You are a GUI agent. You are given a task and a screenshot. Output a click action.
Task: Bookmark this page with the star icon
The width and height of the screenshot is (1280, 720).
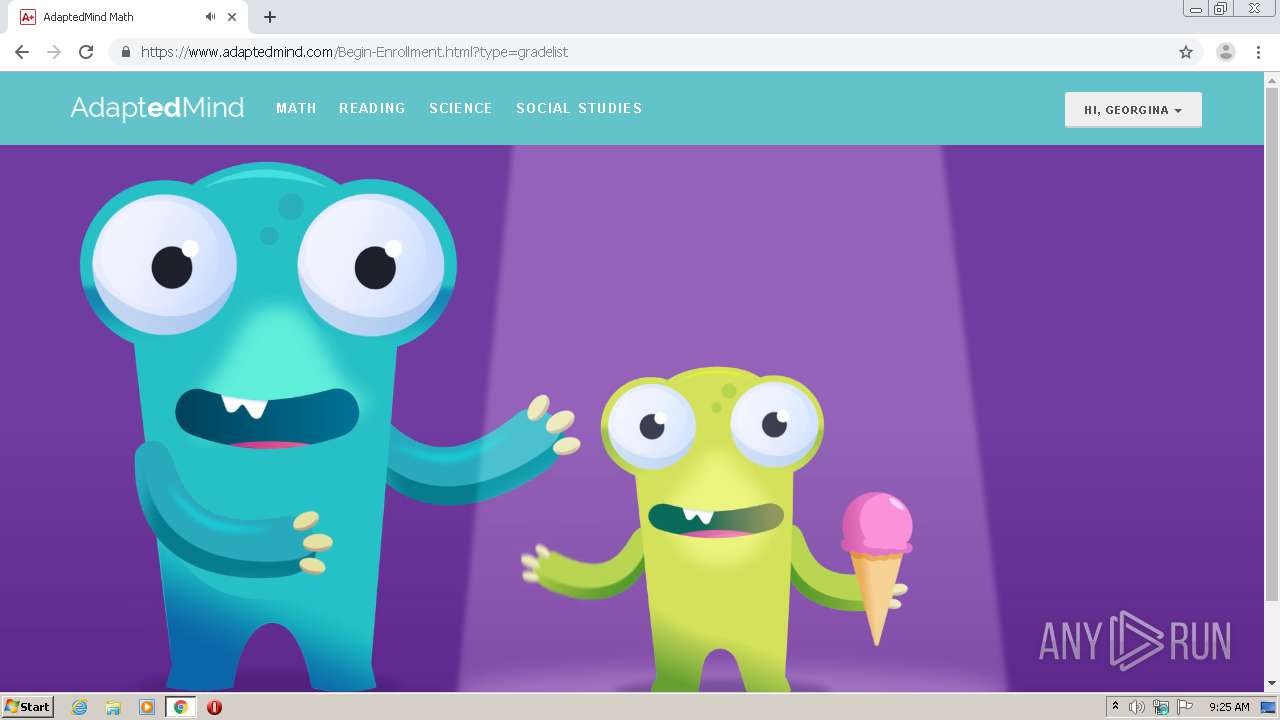coord(1186,52)
